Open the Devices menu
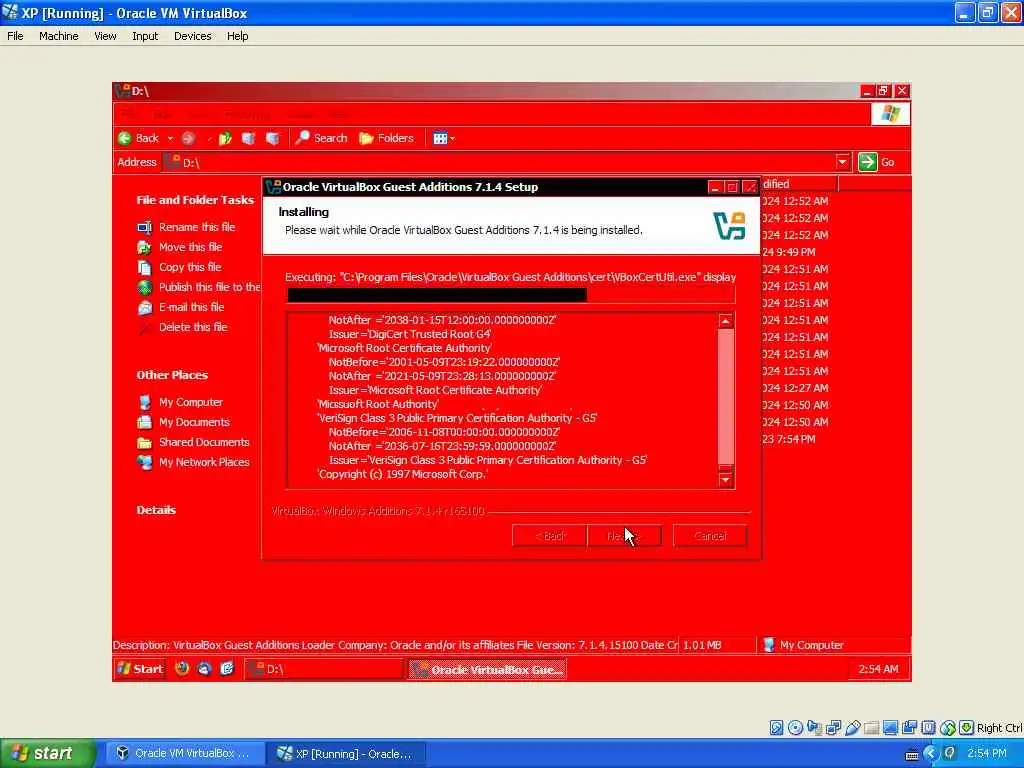1024x768 pixels. point(193,36)
